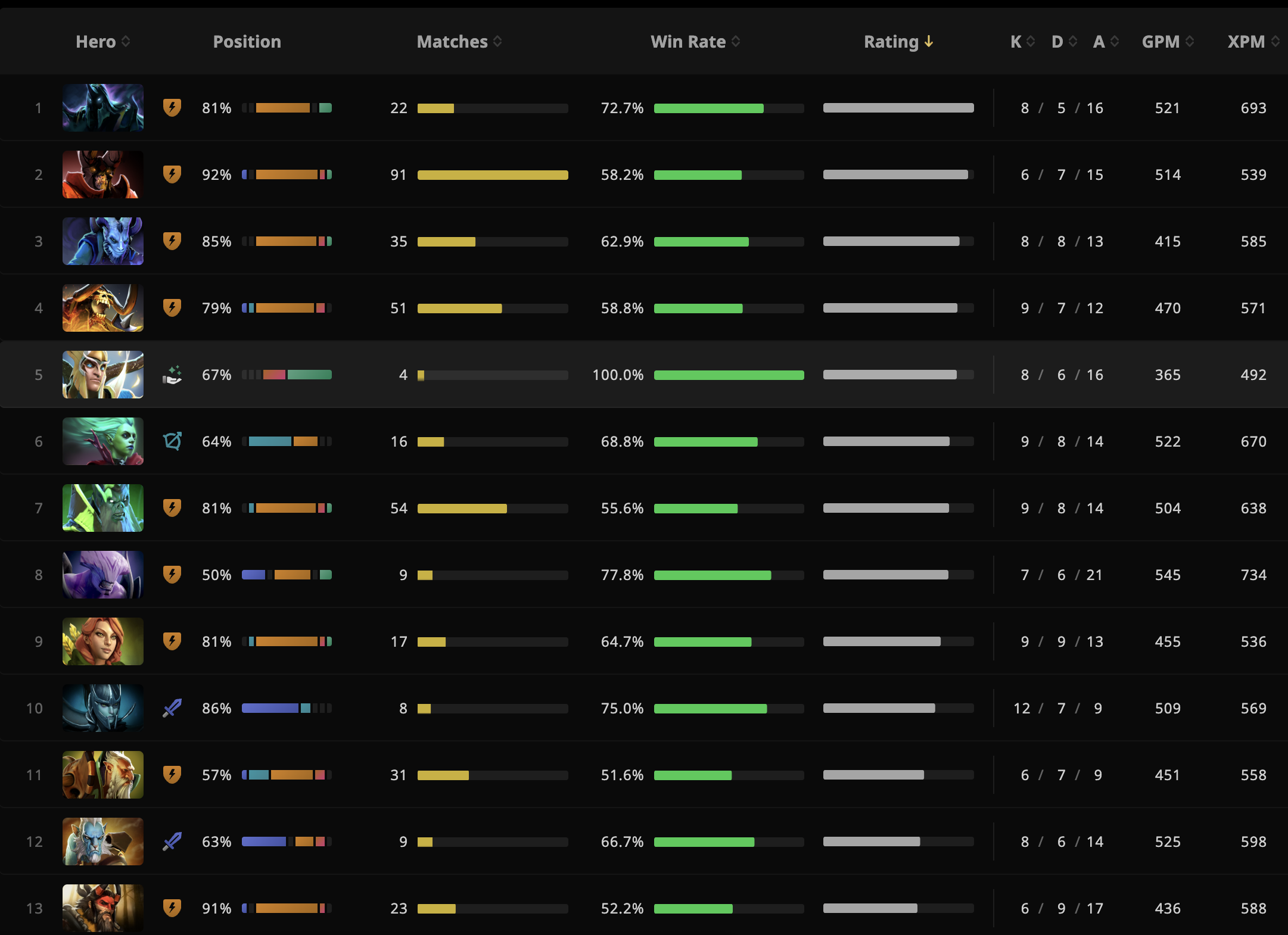Click carry sword icon in row 12
The height and width of the screenshot is (935, 1288).
coord(172,841)
